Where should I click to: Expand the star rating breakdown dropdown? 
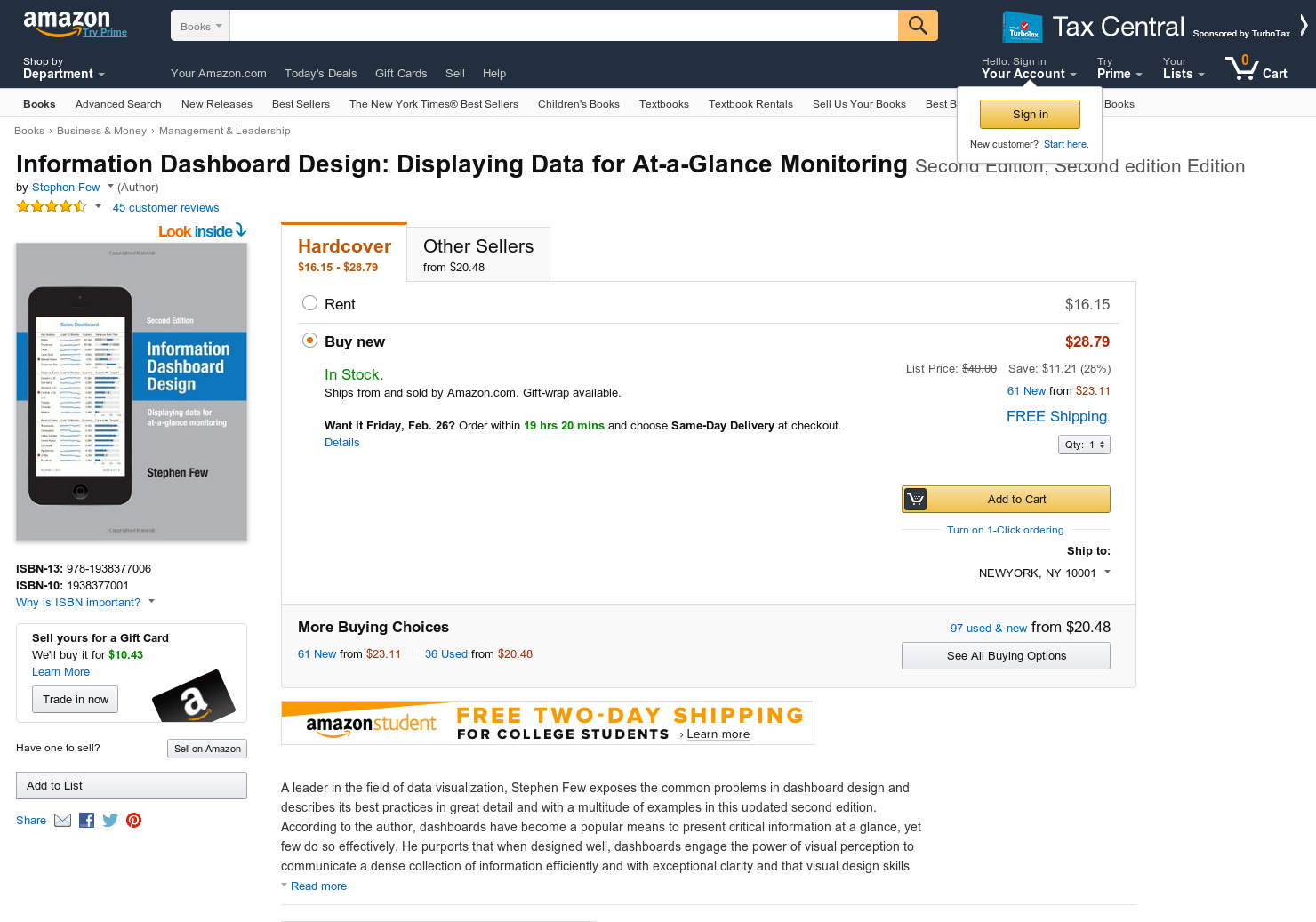coord(97,206)
